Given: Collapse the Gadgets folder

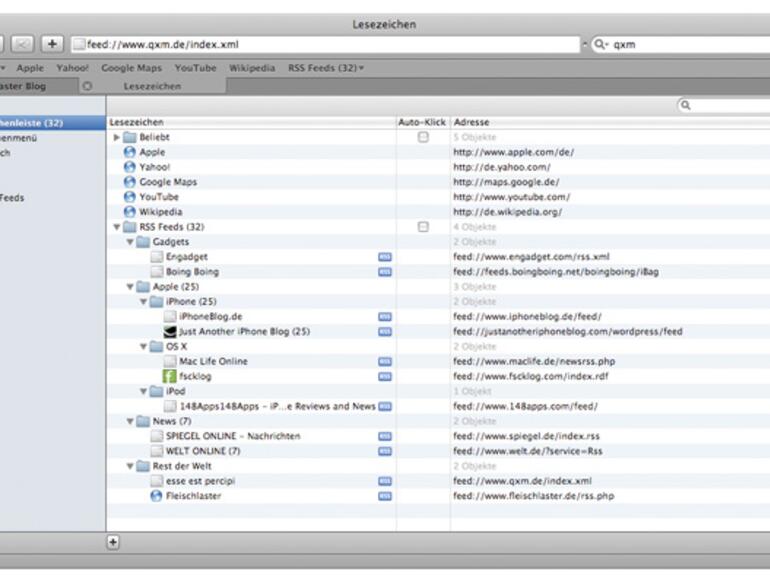Looking at the screenshot, I should coord(130,242).
